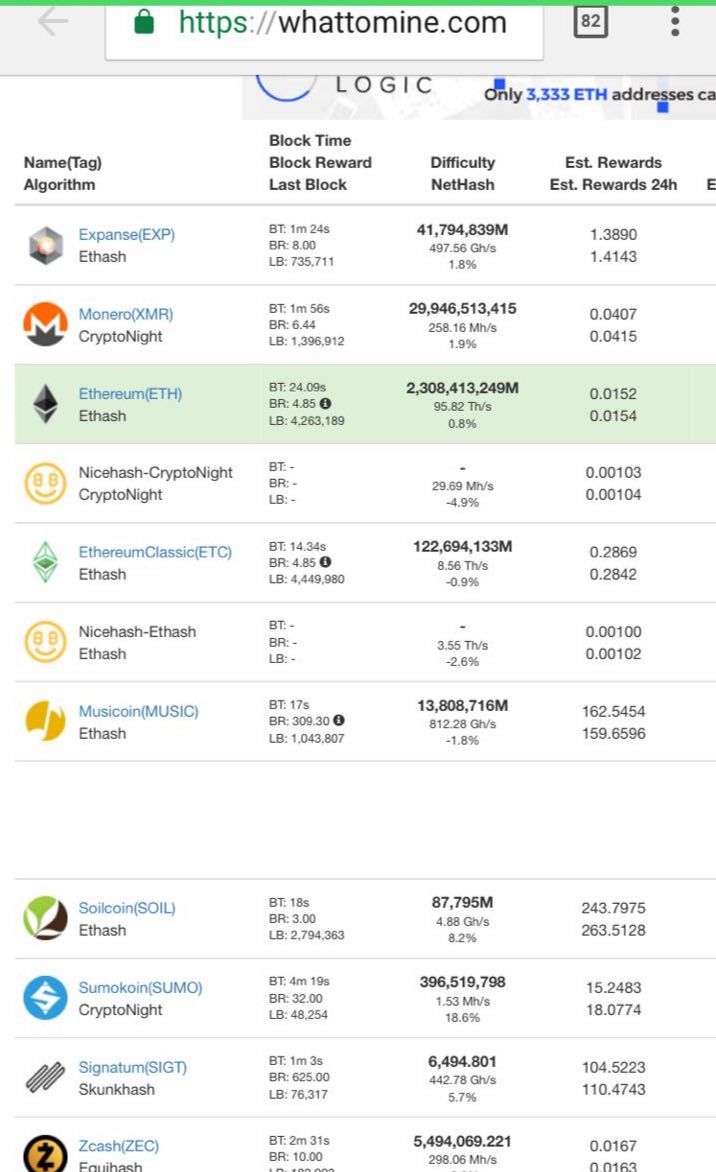Screen dimensions: 716x1172
Task: Click the Ethereum diamond logo
Action: click(x=46, y=404)
